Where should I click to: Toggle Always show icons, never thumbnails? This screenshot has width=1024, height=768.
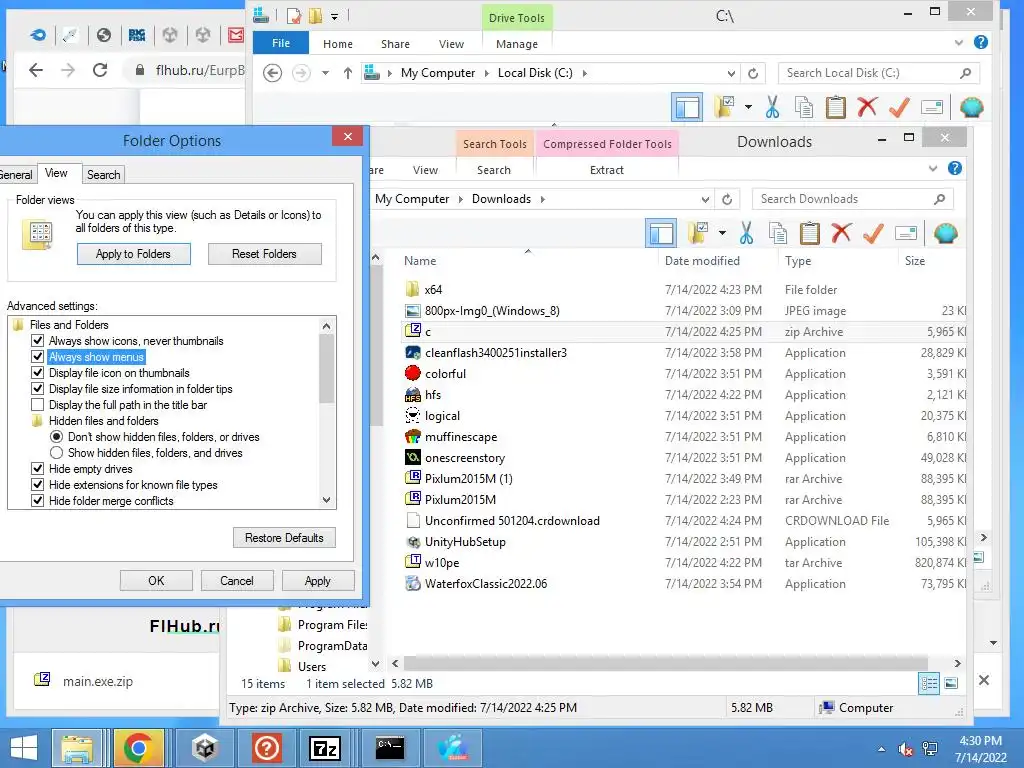pos(38,341)
